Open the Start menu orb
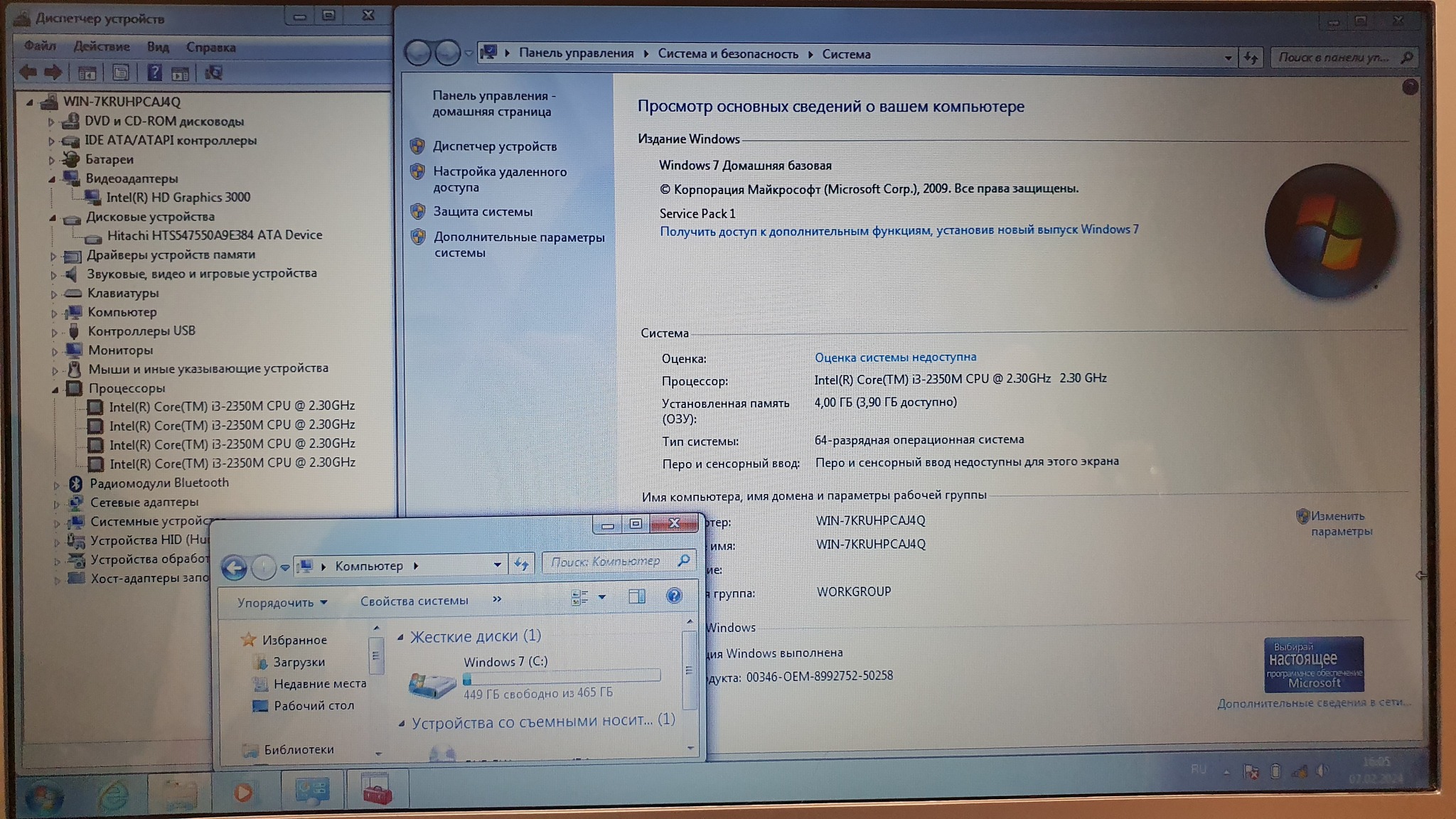The height and width of the screenshot is (819, 1456). pos(44,798)
